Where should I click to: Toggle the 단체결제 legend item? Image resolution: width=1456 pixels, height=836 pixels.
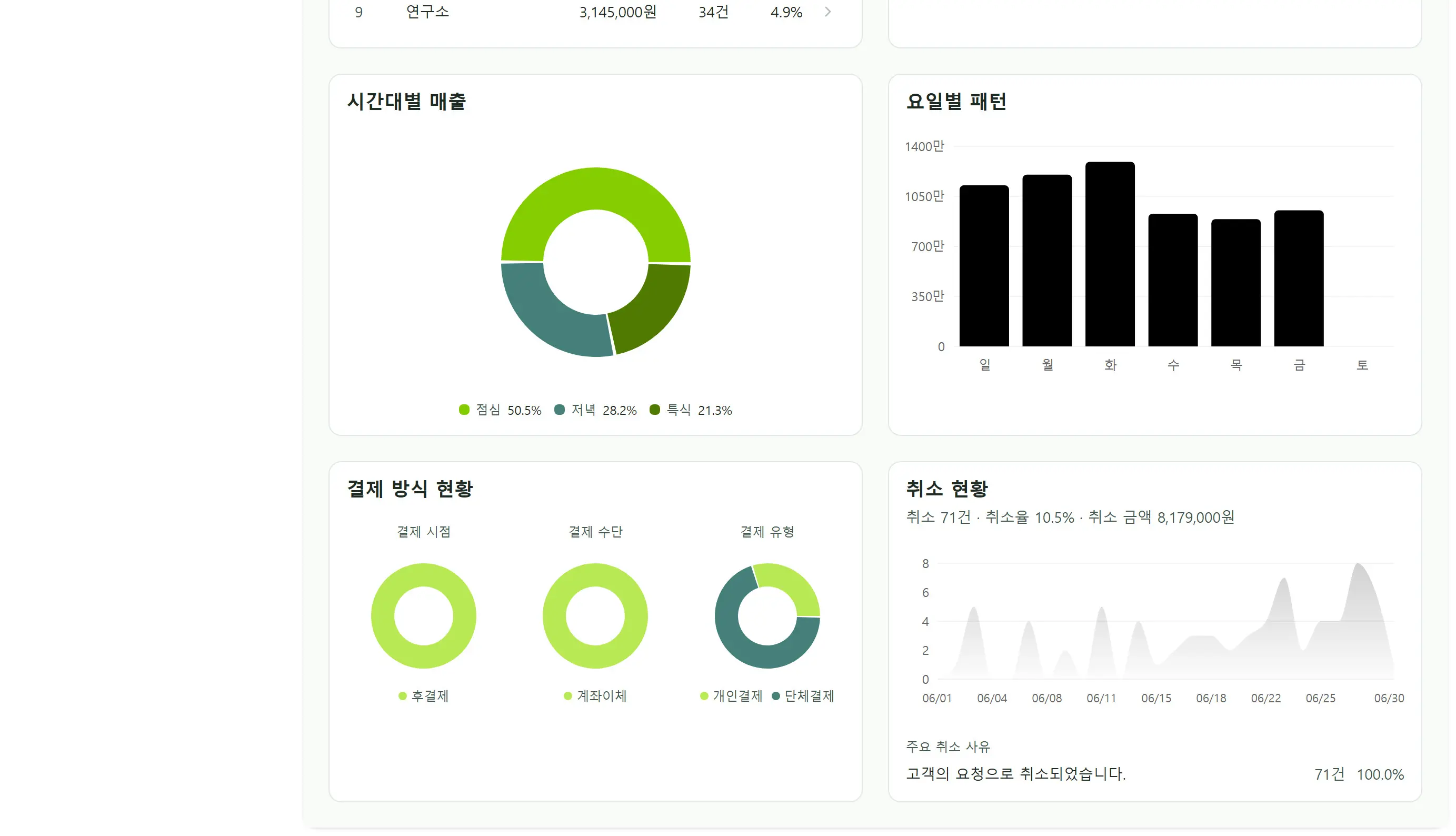pos(803,696)
